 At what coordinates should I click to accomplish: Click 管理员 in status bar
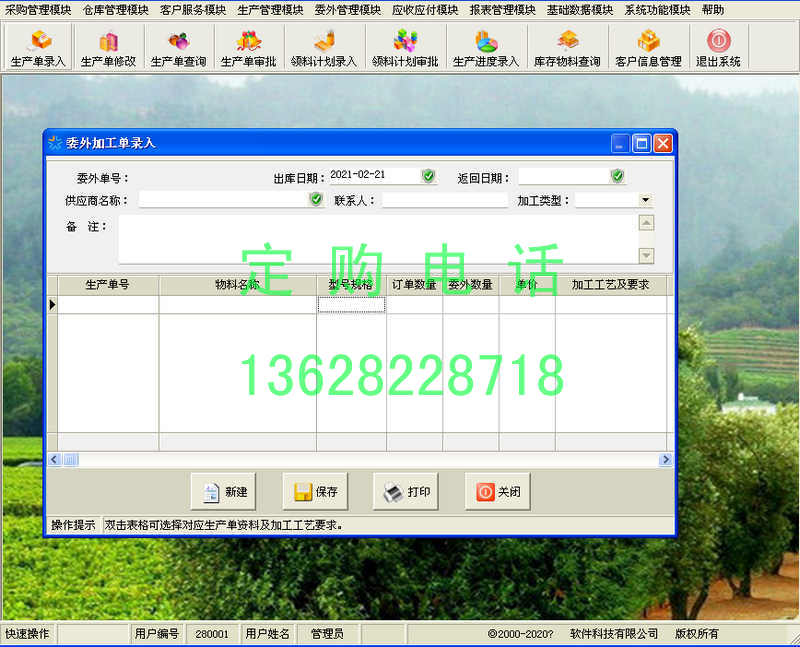(x=327, y=634)
